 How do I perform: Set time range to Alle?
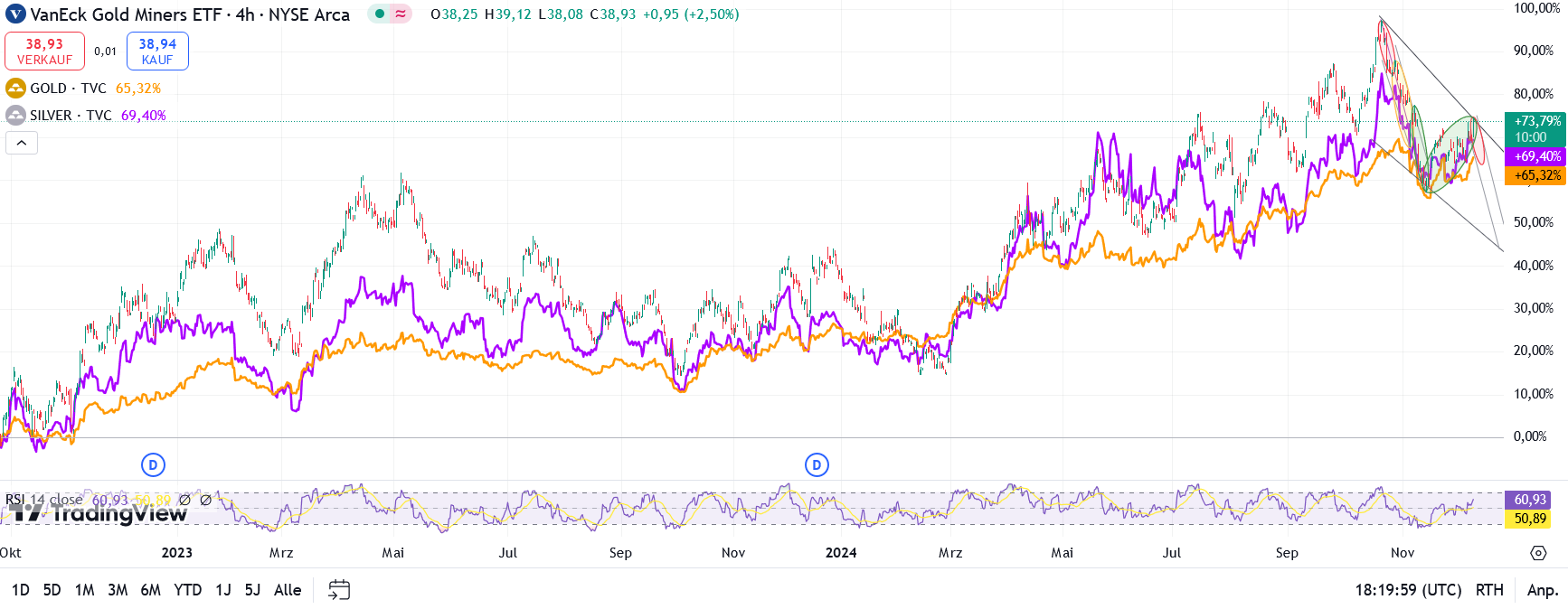click(x=288, y=590)
